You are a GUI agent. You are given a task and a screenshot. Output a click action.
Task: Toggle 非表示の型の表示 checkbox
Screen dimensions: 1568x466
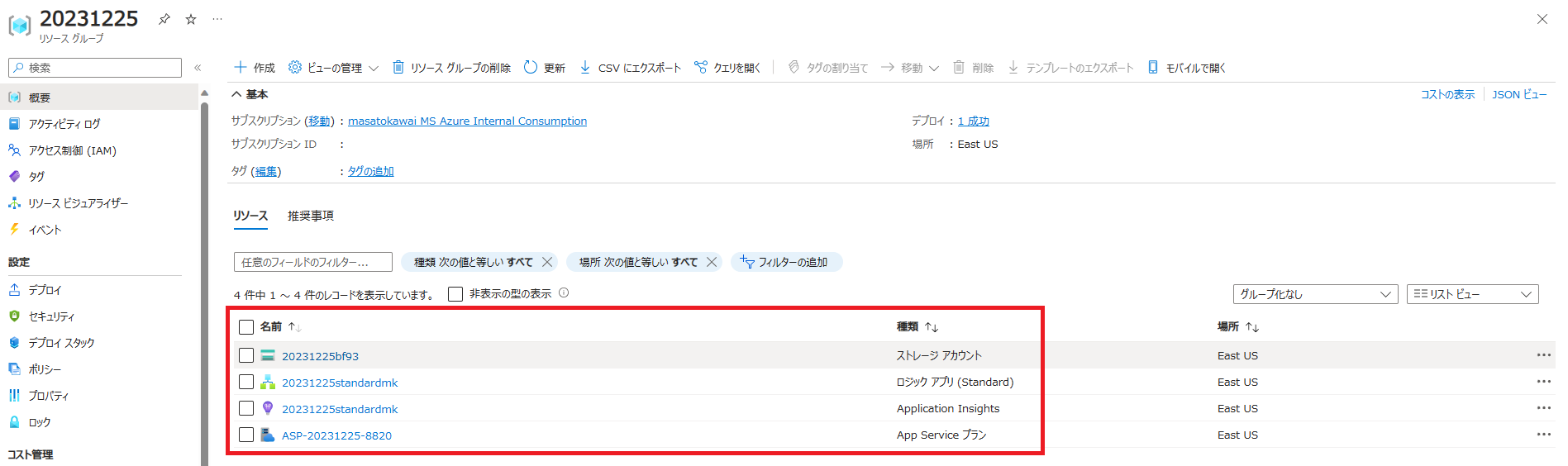pos(455,294)
